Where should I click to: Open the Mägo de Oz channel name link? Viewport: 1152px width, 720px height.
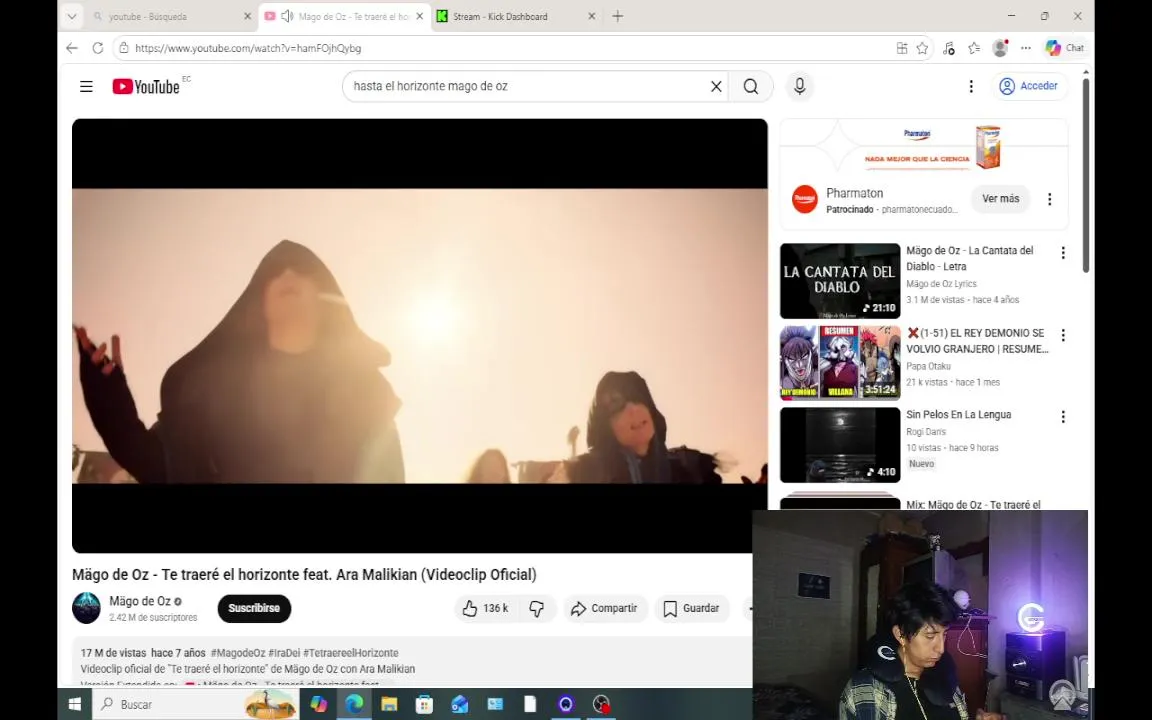coord(140,601)
